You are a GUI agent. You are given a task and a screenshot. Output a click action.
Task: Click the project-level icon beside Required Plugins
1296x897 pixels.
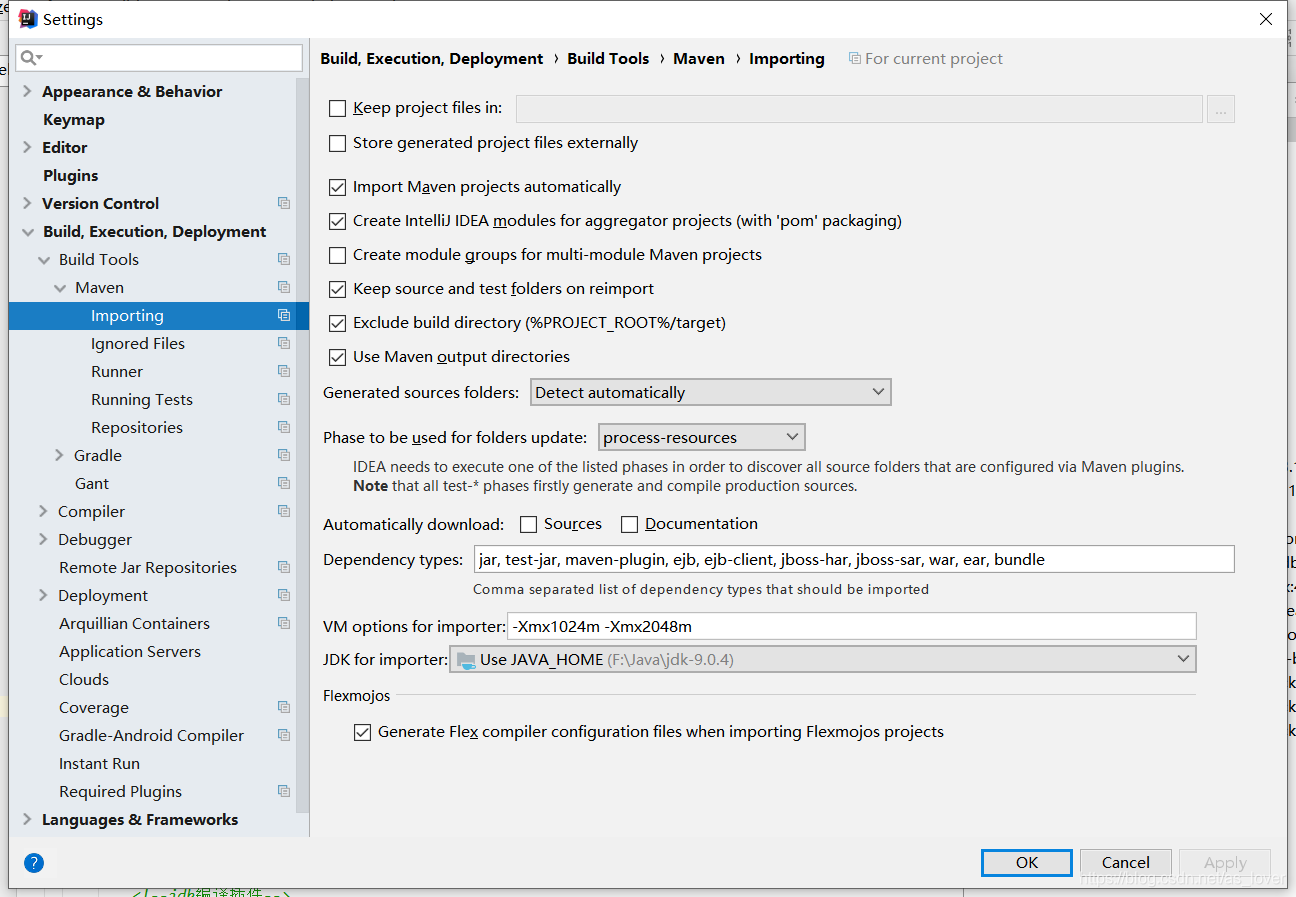click(x=284, y=791)
